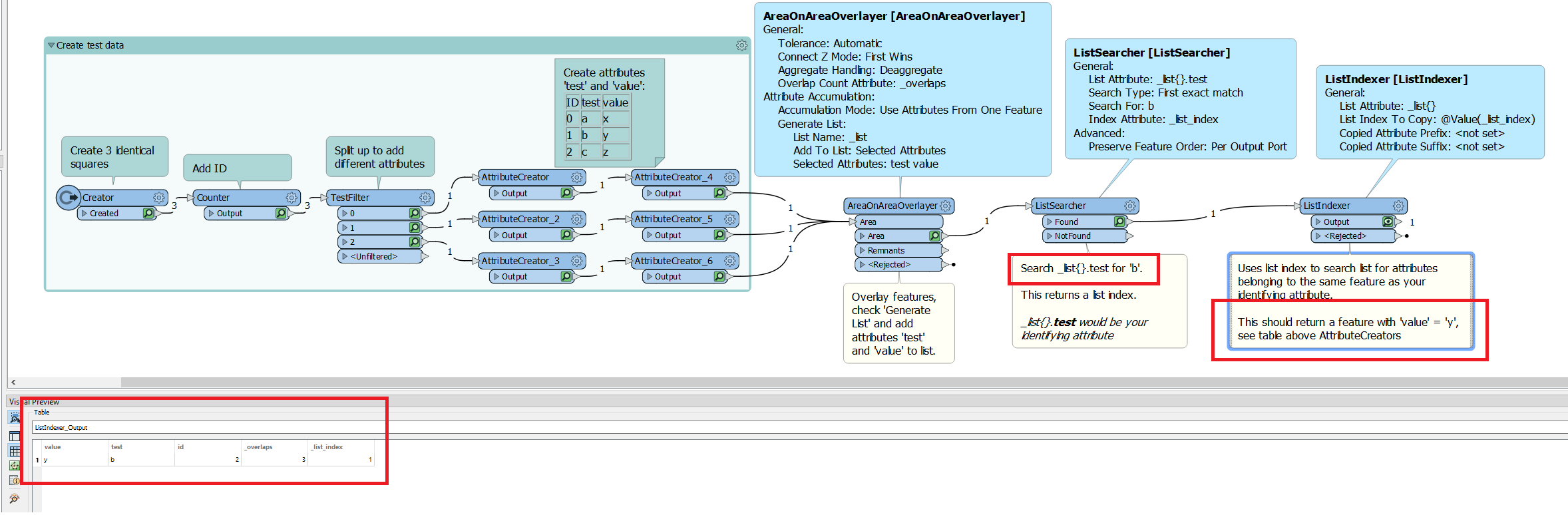Inspect cache on AreaOnAreaOverlayer Area output
The height and width of the screenshot is (515, 1568).
[x=934, y=236]
